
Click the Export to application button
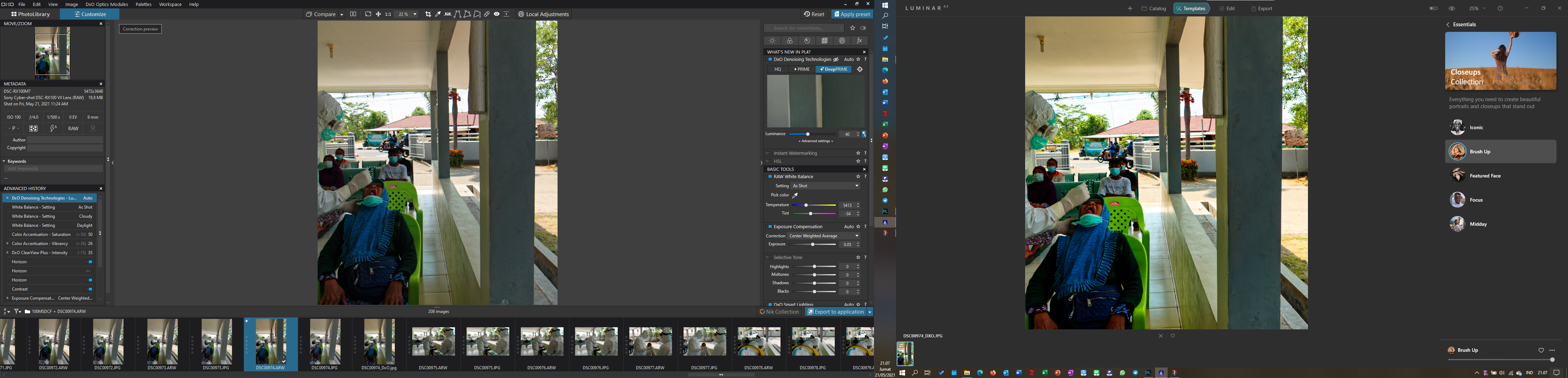836,311
